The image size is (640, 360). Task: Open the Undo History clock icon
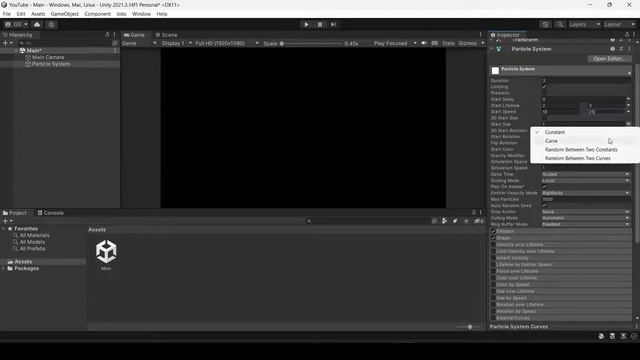(x=546, y=24)
